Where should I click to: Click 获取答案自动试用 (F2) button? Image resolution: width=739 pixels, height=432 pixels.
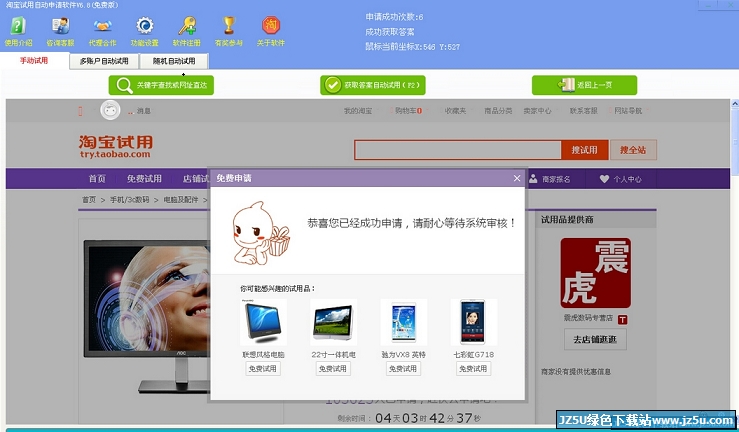click(373, 85)
